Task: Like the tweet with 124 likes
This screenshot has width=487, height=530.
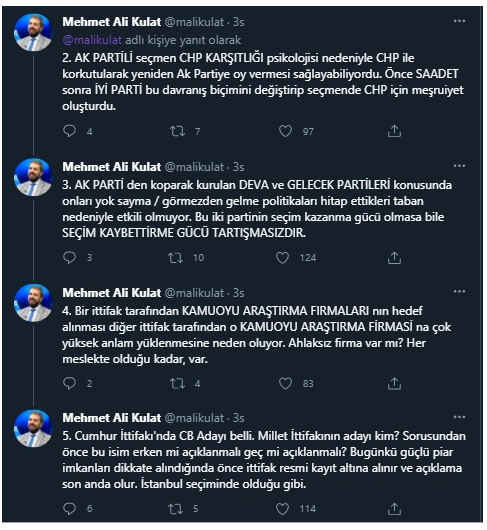Action: tap(283, 258)
